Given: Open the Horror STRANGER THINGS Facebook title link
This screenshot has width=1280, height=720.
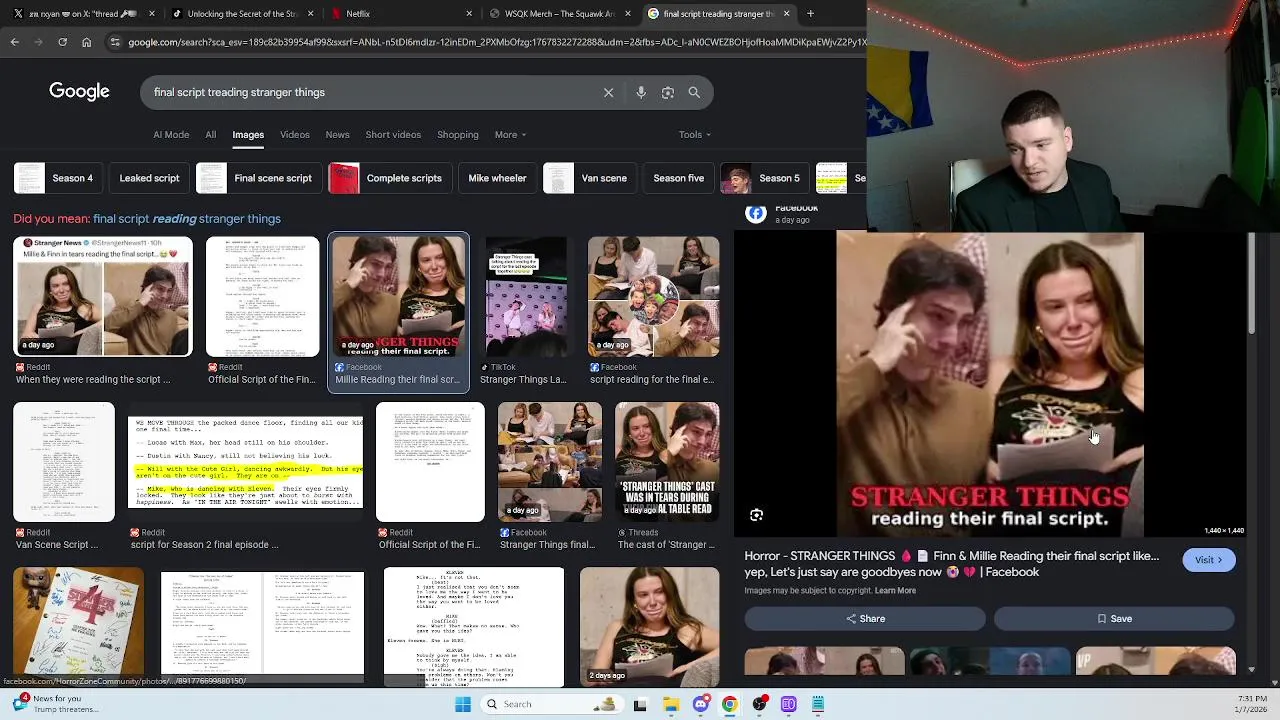Looking at the screenshot, I should click(x=951, y=564).
